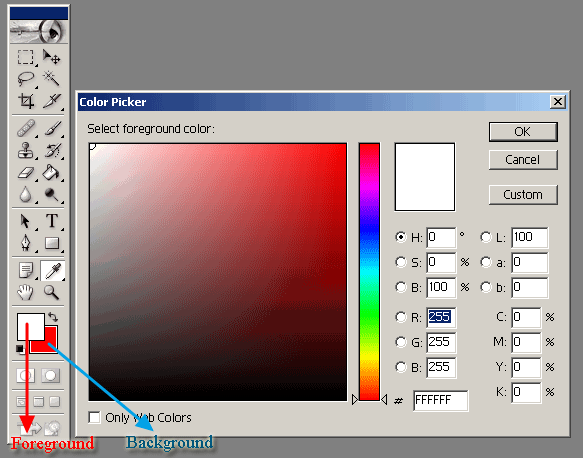Select the H hue radio button
This screenshot has width=583, height=458.
[401, 237]
